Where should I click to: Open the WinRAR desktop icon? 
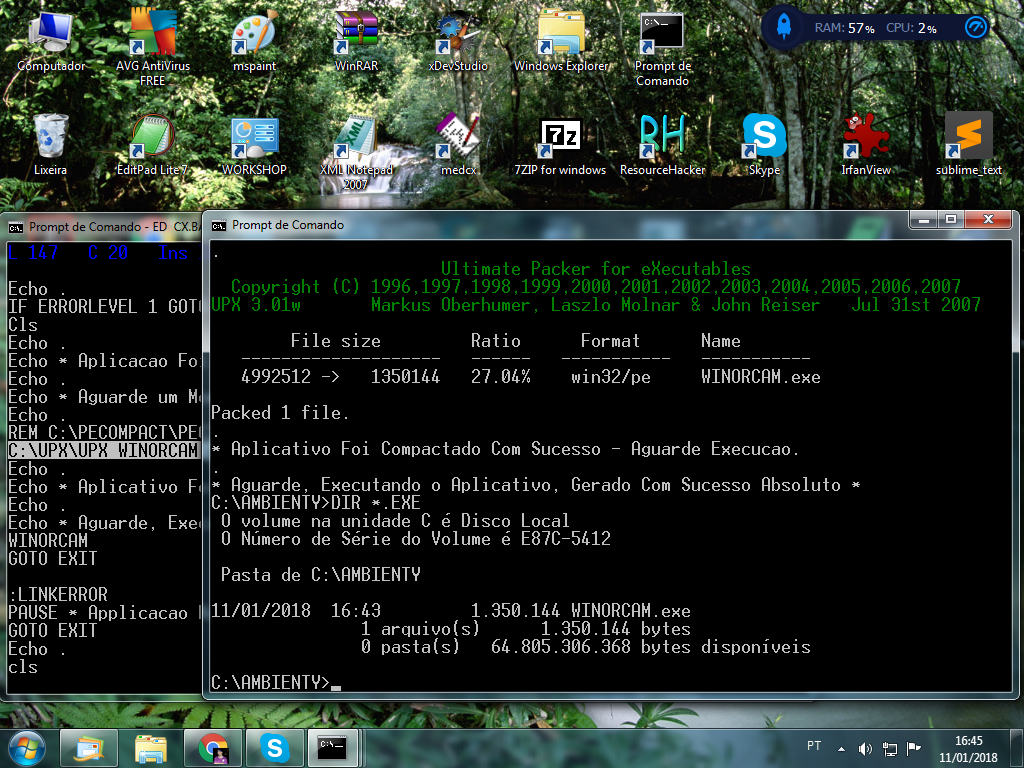pyautogui.click(x=356, y=35)
